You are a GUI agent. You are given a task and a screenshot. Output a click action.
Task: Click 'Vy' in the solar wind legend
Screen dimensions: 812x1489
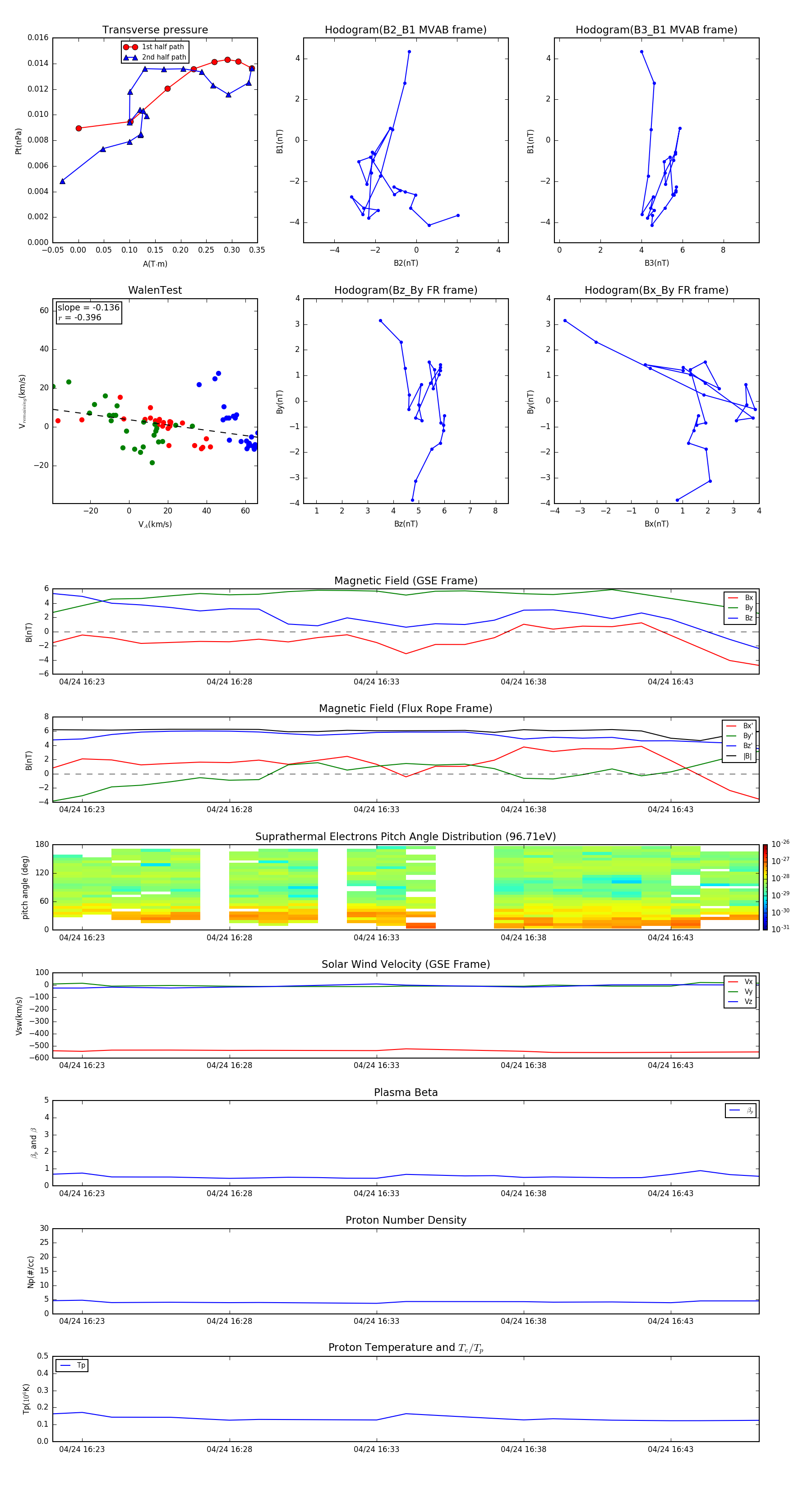coord(748,991)
